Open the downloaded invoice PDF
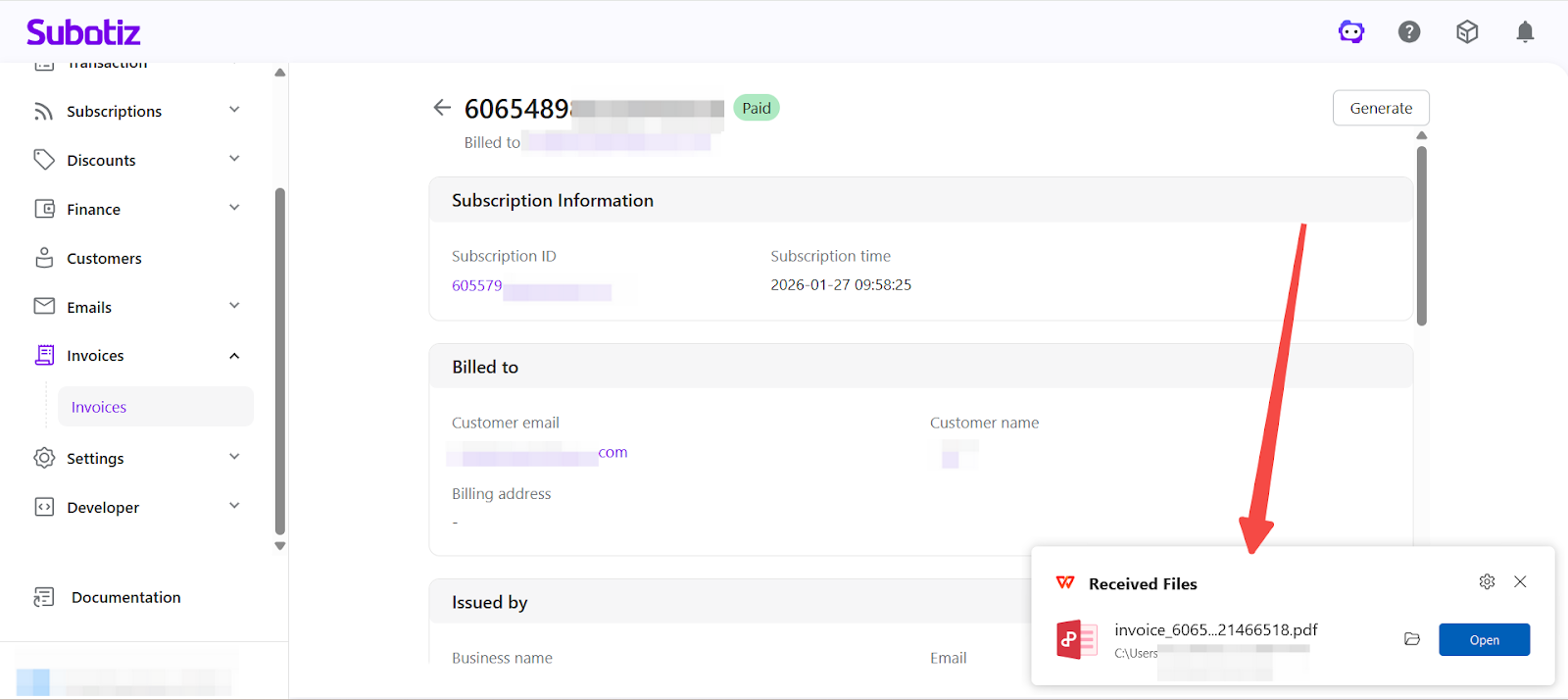1568x700 pixels. 1484,640
